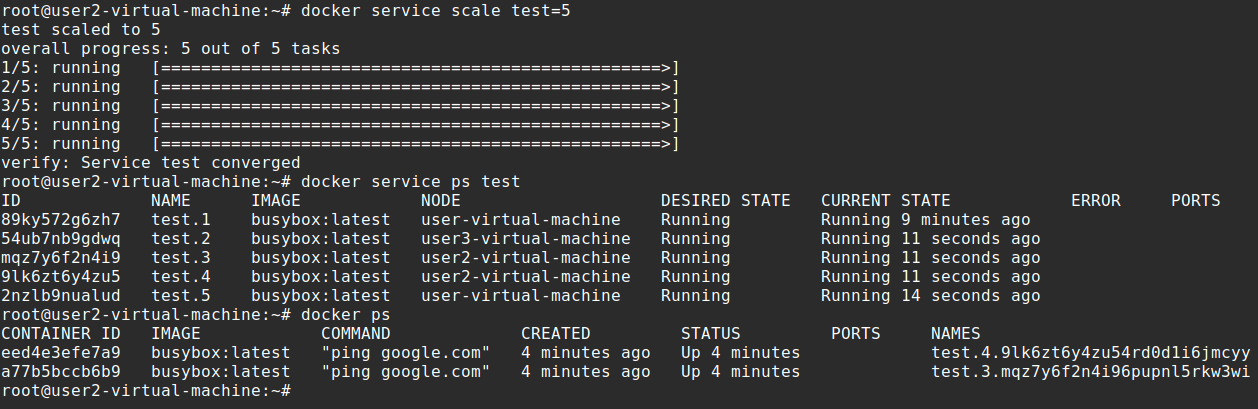The height and width of the screenshot is (409, 1258).
Task: Click the "docker service scale test=5" command
Action: click(x=435, y=11)
